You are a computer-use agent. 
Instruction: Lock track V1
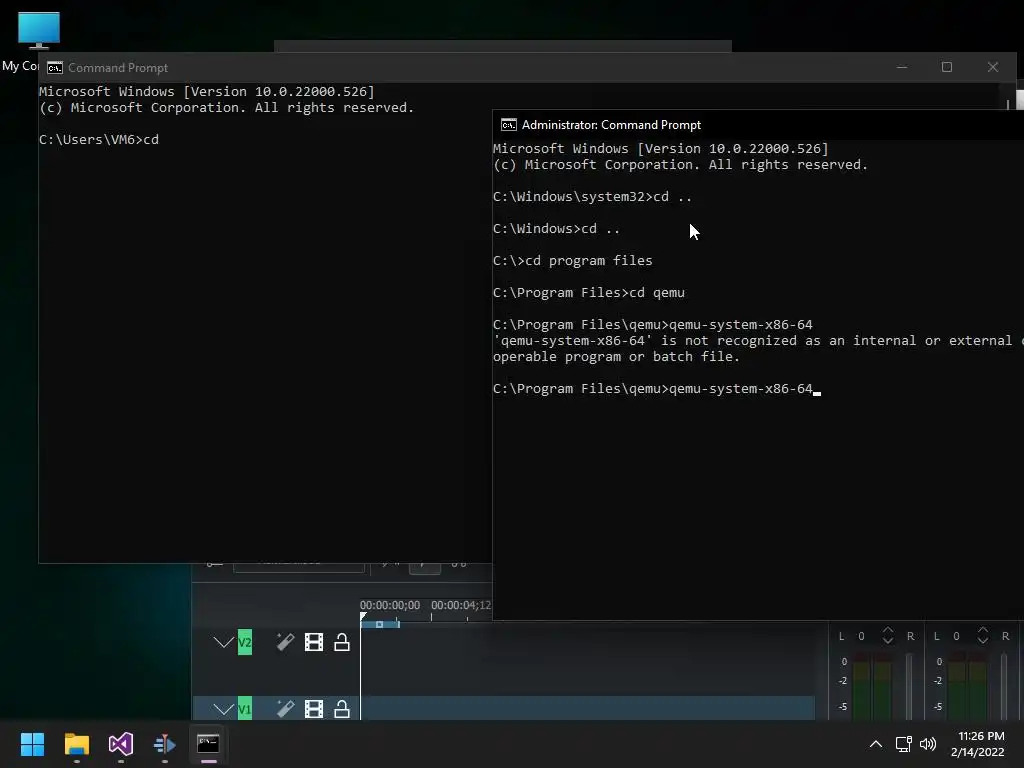point(342,709)
